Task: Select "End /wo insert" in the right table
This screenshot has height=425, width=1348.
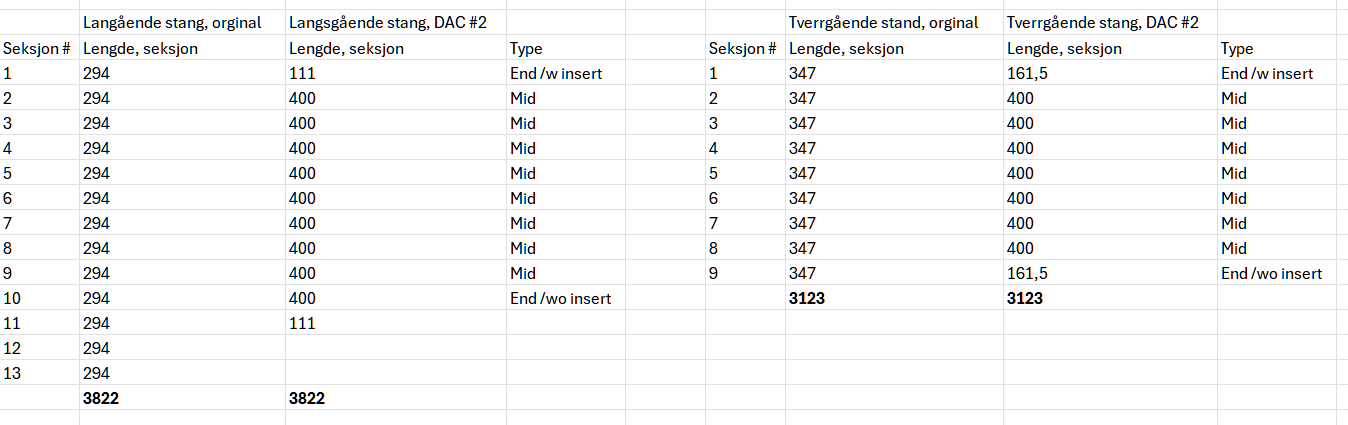Action: tap(1271, 273)
